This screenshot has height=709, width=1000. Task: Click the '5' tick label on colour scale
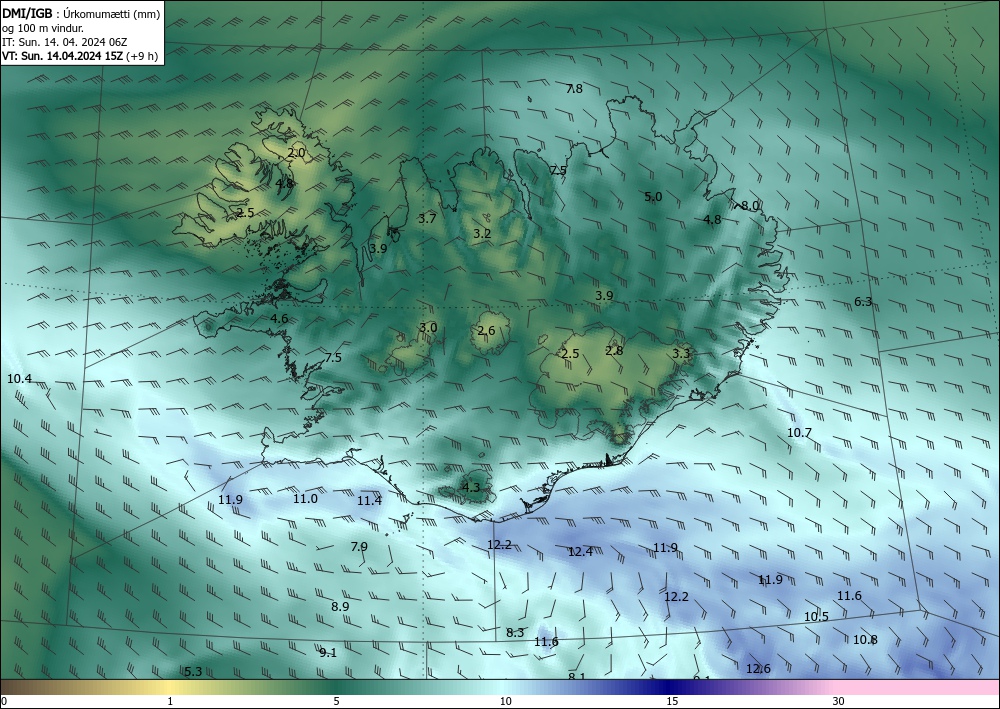point(336,702)
